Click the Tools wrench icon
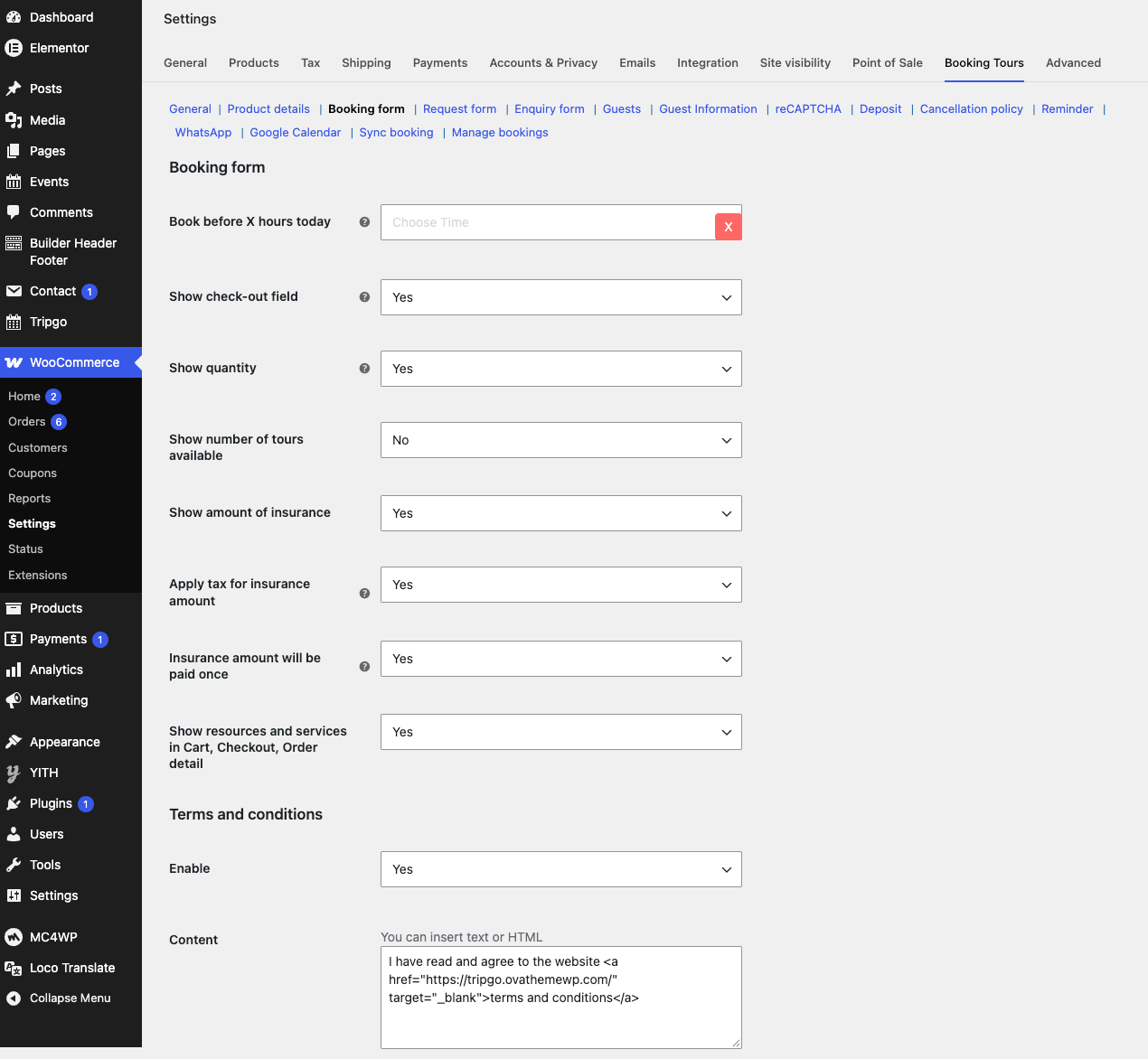The image size is (1148, 1059). click(x=14, y=865)
